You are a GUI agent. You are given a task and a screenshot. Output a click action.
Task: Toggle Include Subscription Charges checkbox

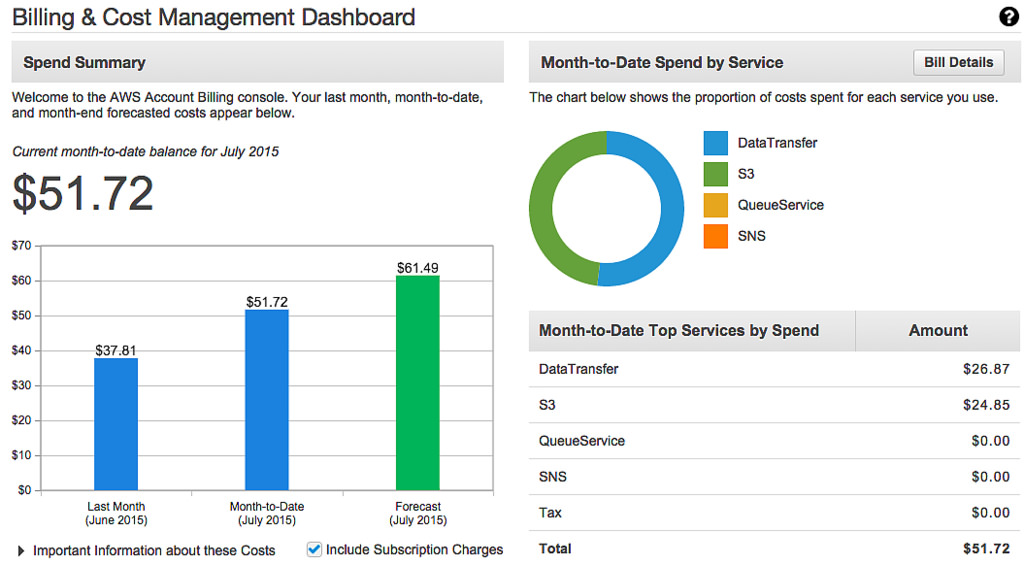314,549
